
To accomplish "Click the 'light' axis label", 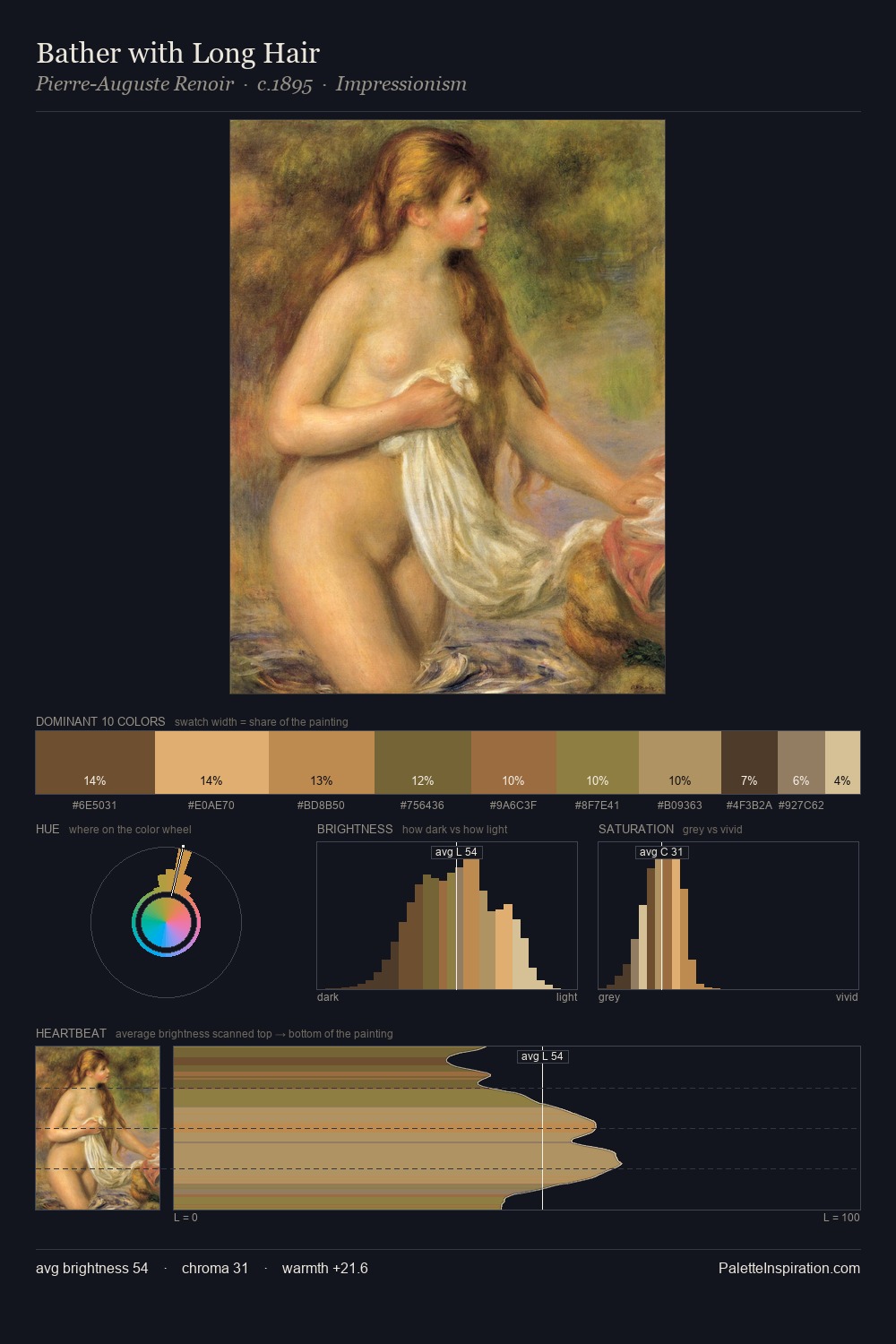I will click(567, 997).
